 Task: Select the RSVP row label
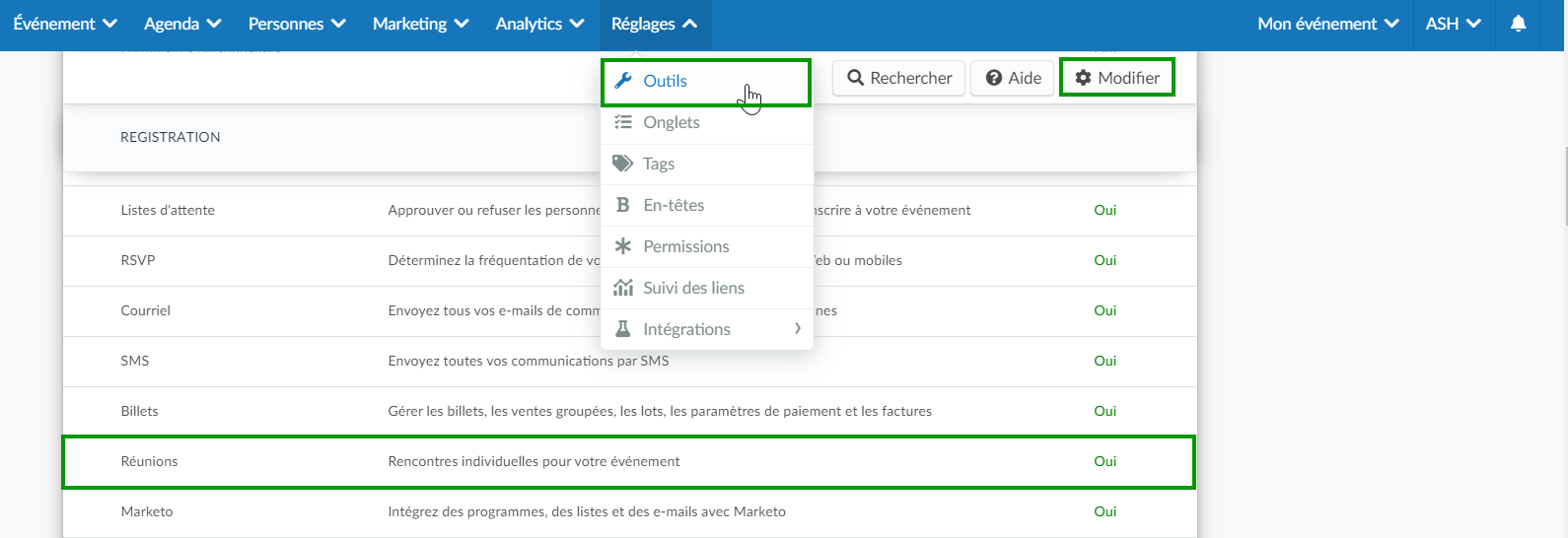pyautogui.click(x=138, y=260)
